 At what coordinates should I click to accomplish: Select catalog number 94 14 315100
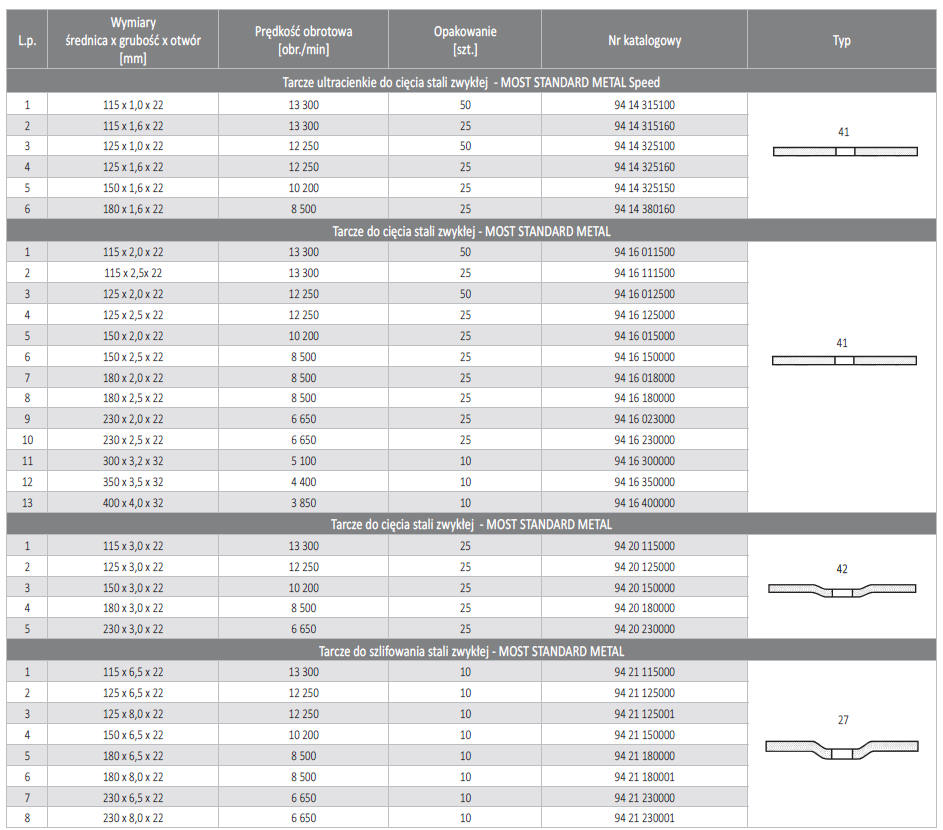coord(644,105)
